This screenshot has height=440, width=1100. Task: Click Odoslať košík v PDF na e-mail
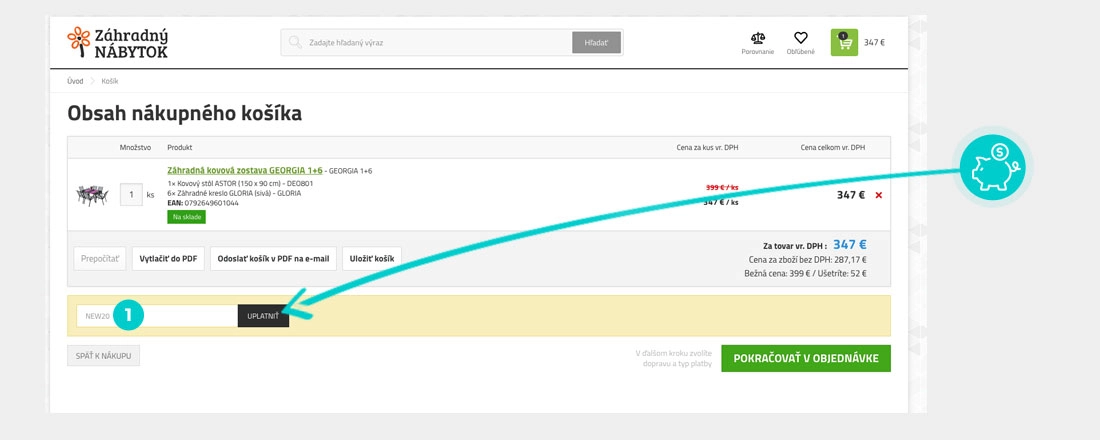pos(273,258)
